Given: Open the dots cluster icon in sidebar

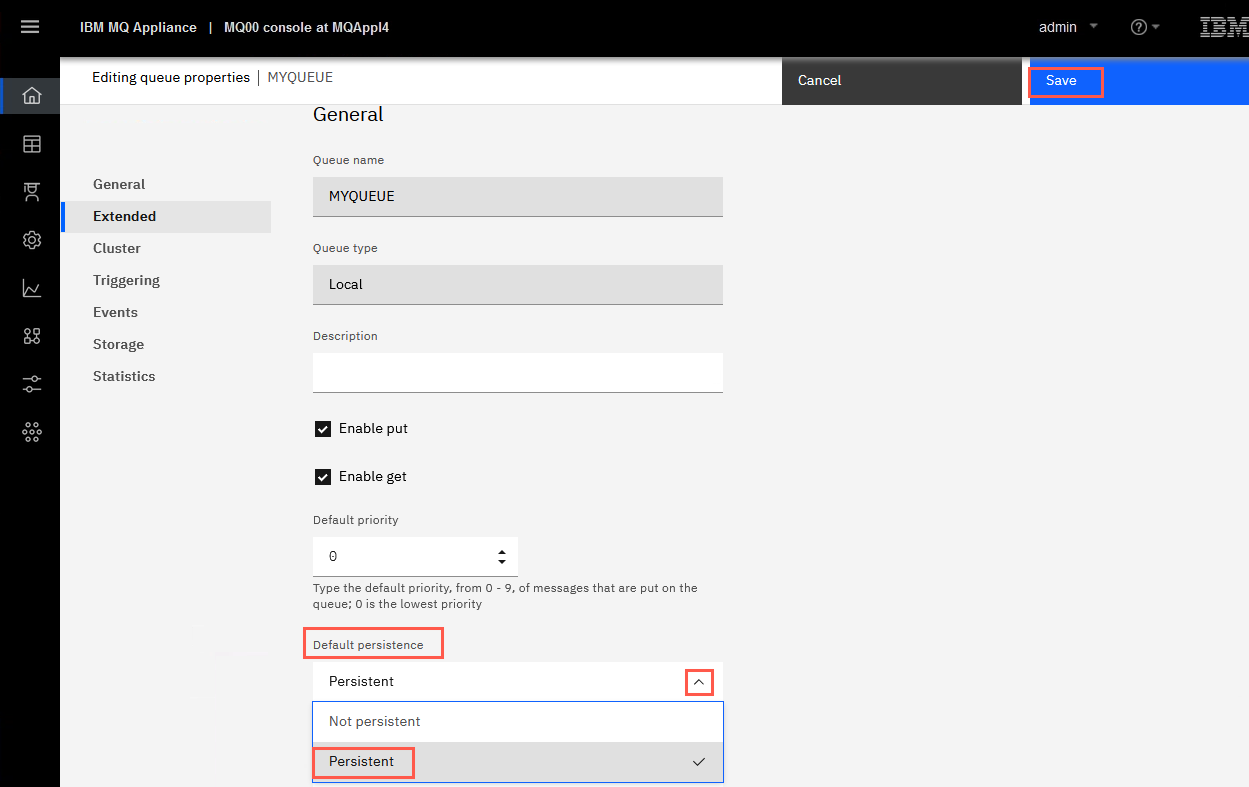Looking at the screenshot, I should click(31, 432).
